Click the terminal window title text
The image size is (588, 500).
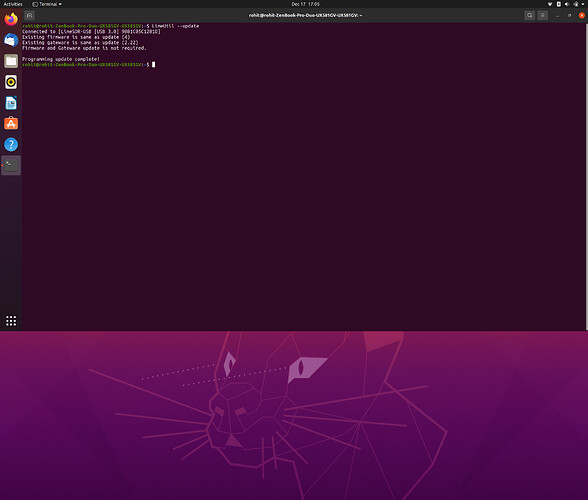pyautogui.click(x=305, y=15)
